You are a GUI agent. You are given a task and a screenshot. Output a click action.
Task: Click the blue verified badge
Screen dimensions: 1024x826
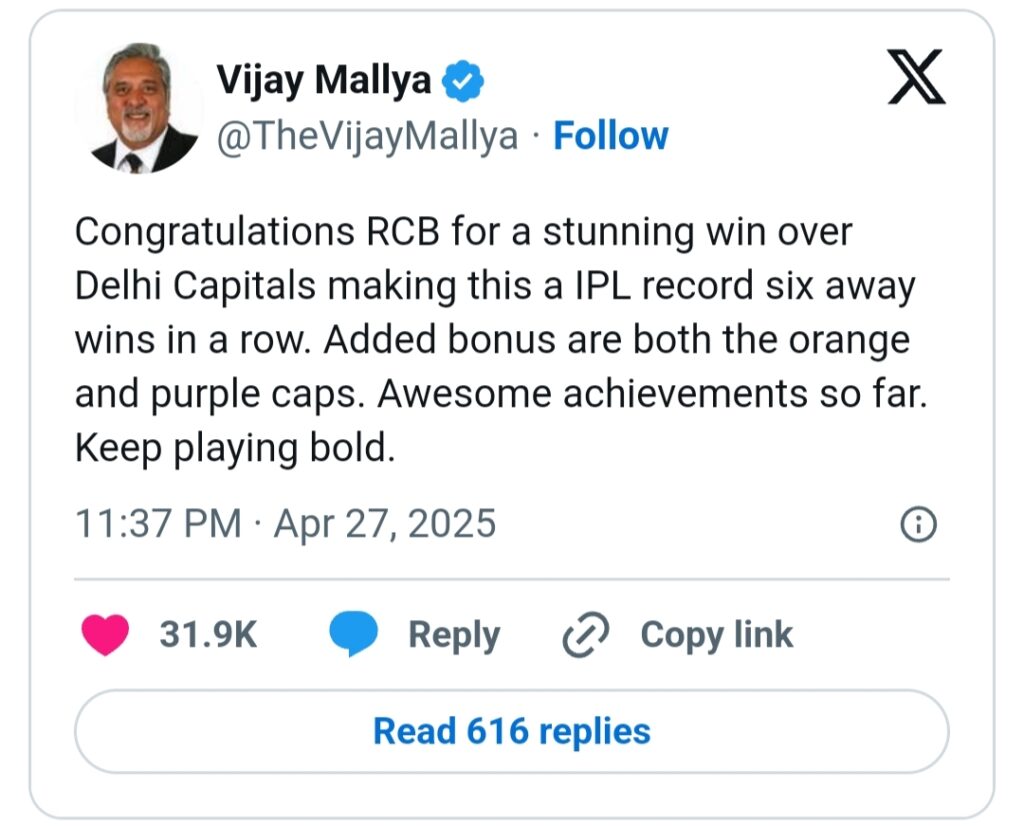click(462, 80)
